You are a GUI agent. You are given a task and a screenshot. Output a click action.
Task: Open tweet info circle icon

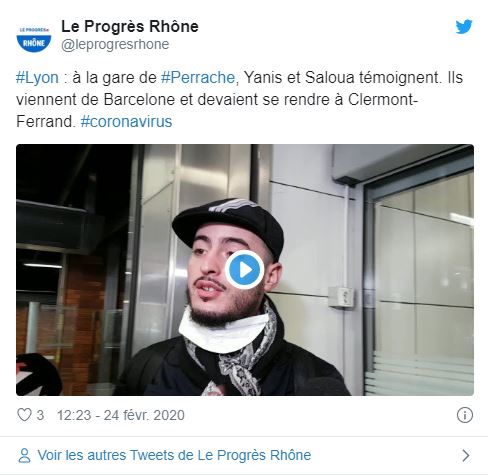point(465,415)
